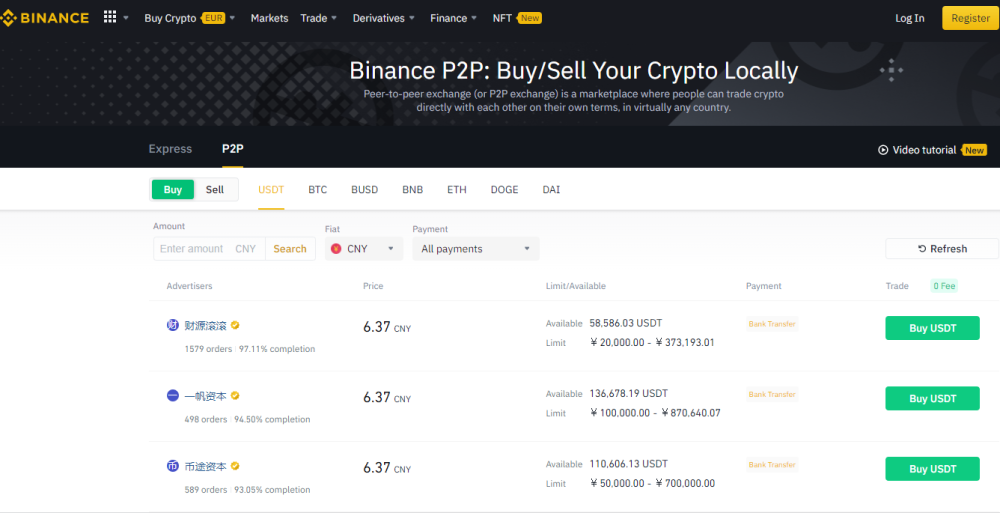Open advertiser 一帆资本 profile link
The width and height of the screenshot is (1000, 513).
tap(205, 396)
